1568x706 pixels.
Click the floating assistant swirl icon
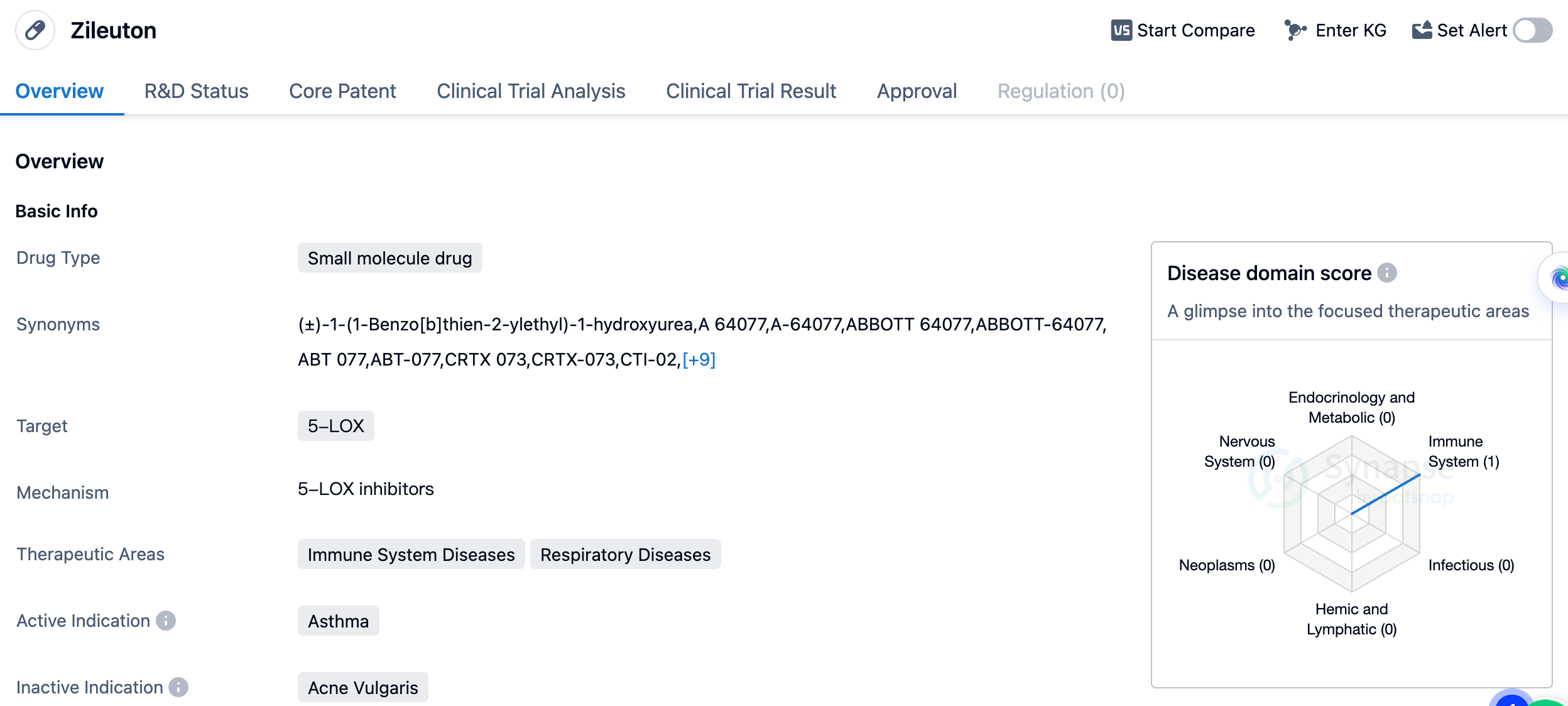1559,278
